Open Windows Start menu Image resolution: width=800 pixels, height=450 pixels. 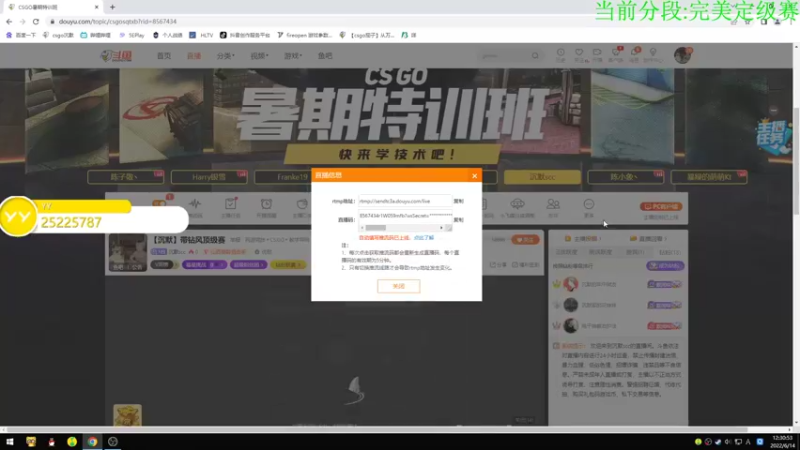[10, 442]
